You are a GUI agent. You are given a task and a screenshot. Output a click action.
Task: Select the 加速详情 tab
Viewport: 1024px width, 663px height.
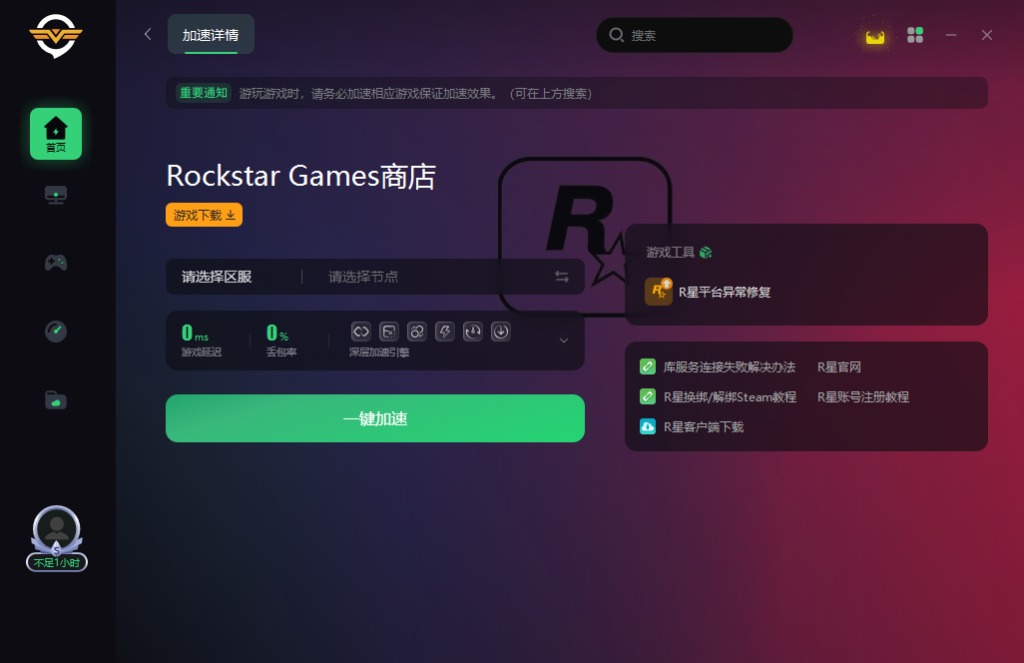[x=210, y=35]
